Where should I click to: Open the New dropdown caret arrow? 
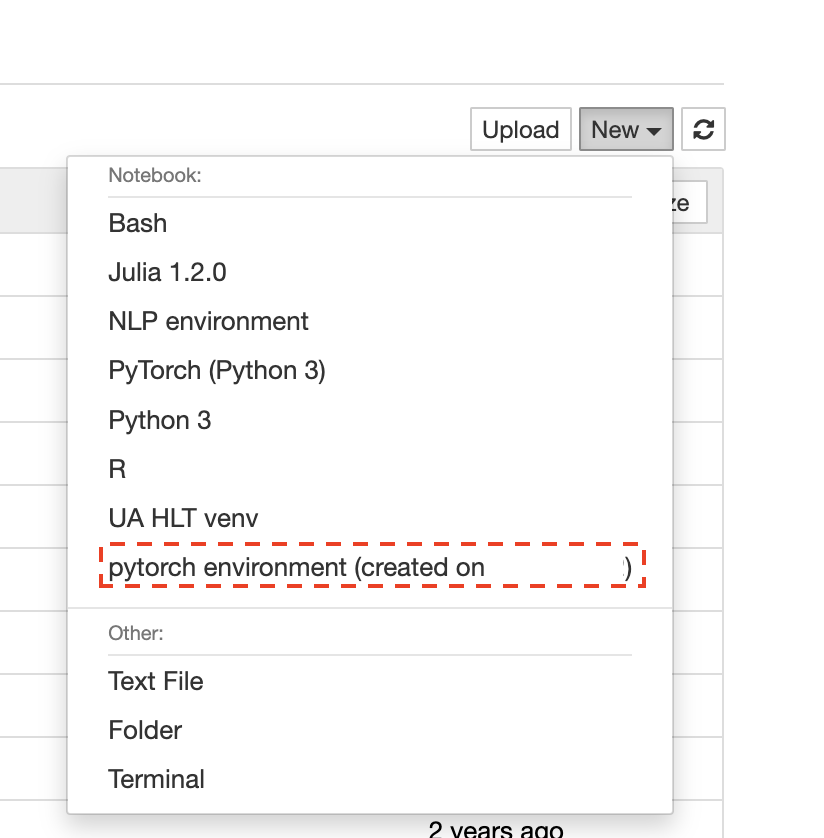coord(654,131)
